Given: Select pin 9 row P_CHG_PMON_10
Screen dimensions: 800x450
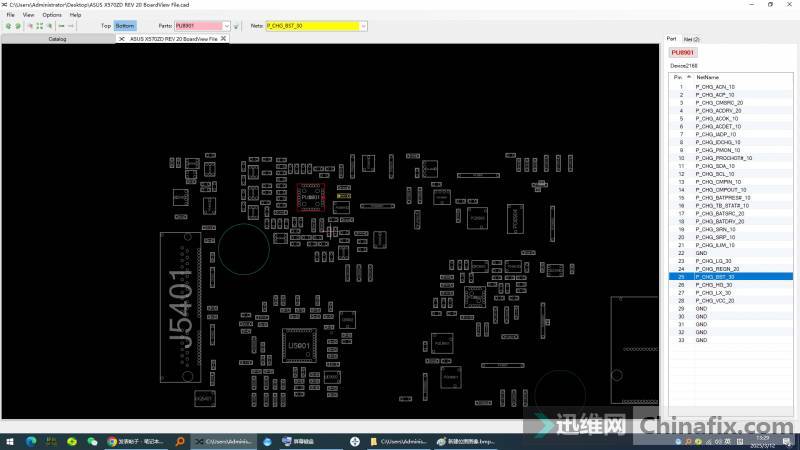Looking at the screenshot, I should point(731,150).
